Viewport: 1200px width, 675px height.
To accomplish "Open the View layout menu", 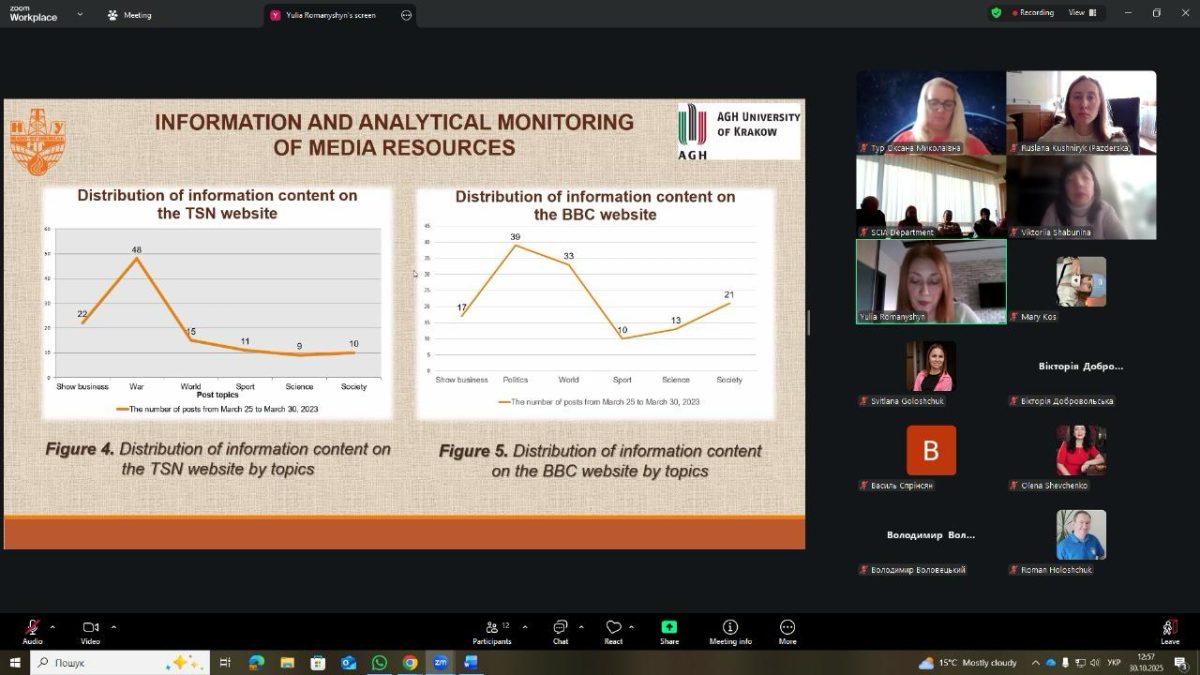I will [x=1082, y=13].
